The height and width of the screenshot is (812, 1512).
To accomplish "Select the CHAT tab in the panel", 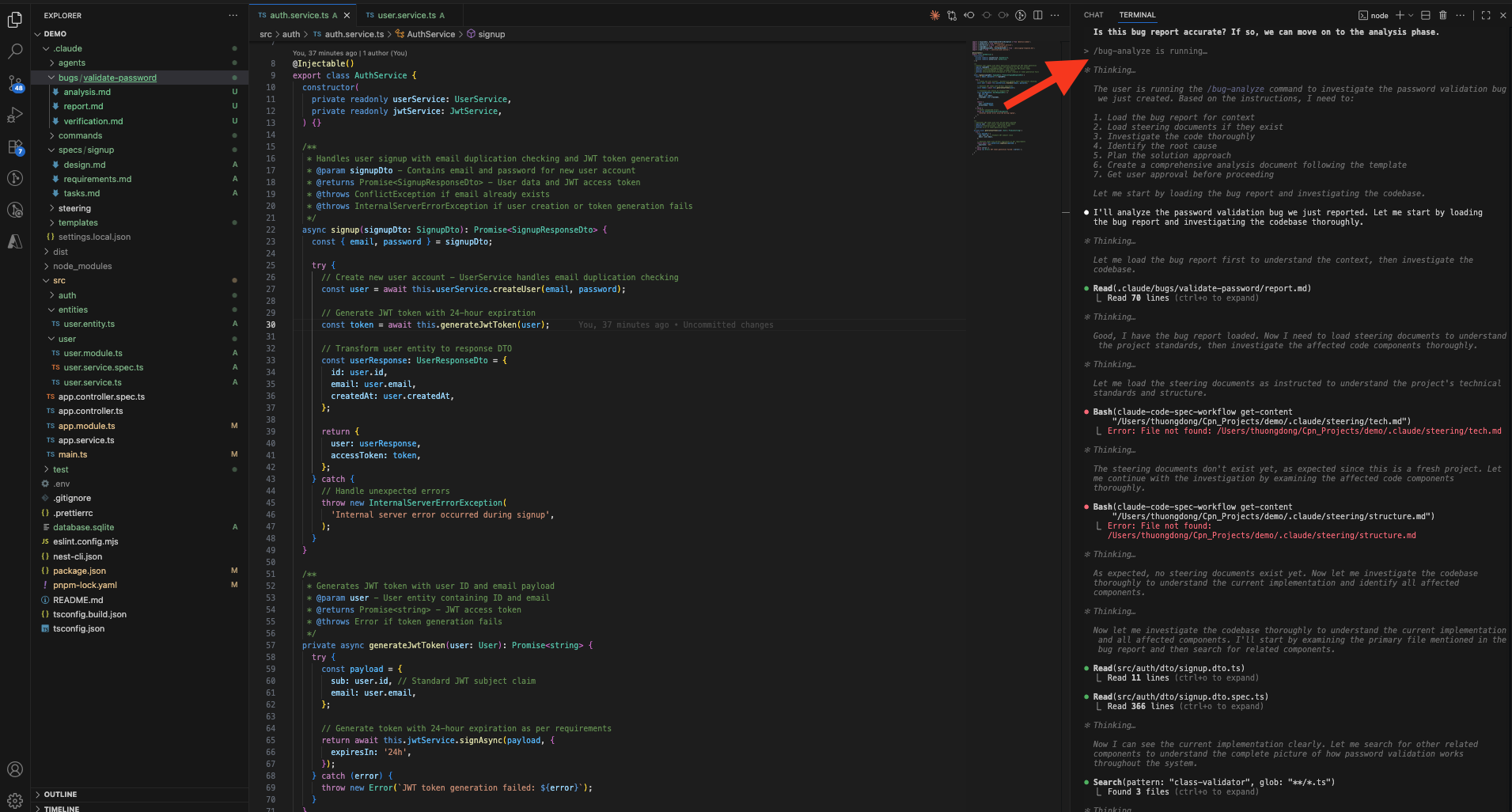I will pos(1093,14).
